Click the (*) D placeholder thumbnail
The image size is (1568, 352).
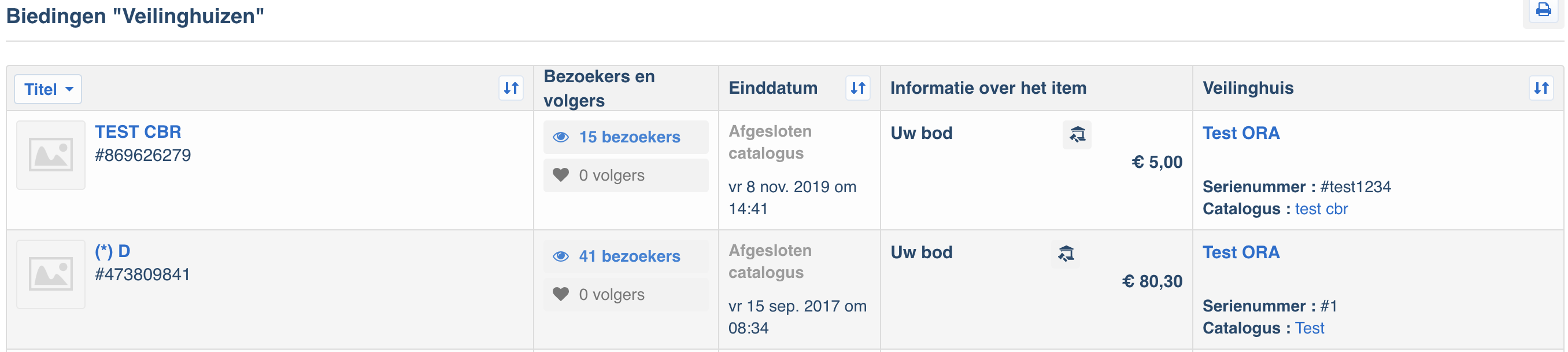coord(51,274)
